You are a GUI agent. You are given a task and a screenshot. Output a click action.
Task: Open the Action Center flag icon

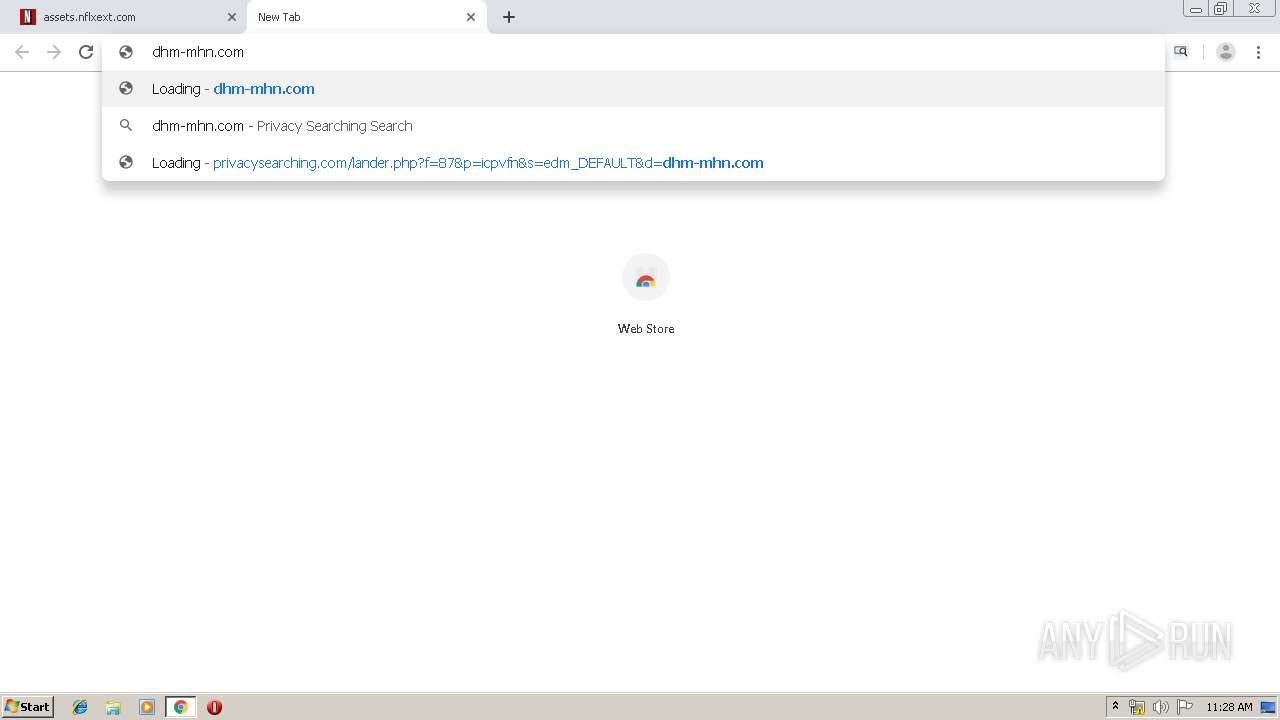[1185, 707]
